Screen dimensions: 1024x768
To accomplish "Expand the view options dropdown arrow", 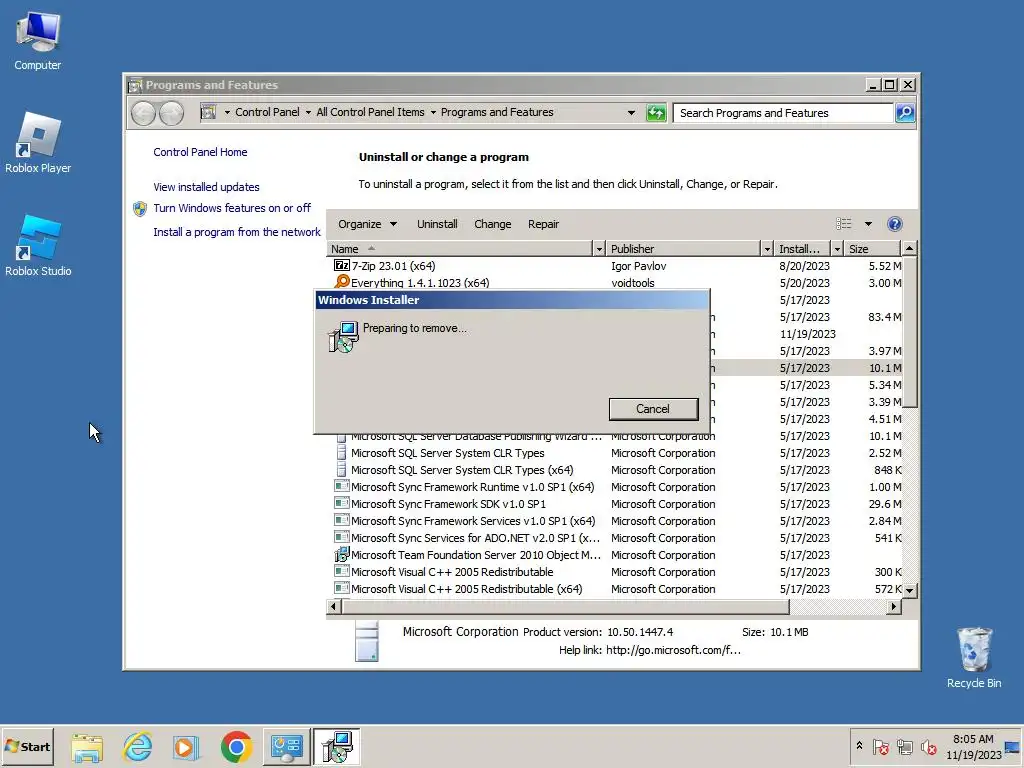I will tap(869, 224).
